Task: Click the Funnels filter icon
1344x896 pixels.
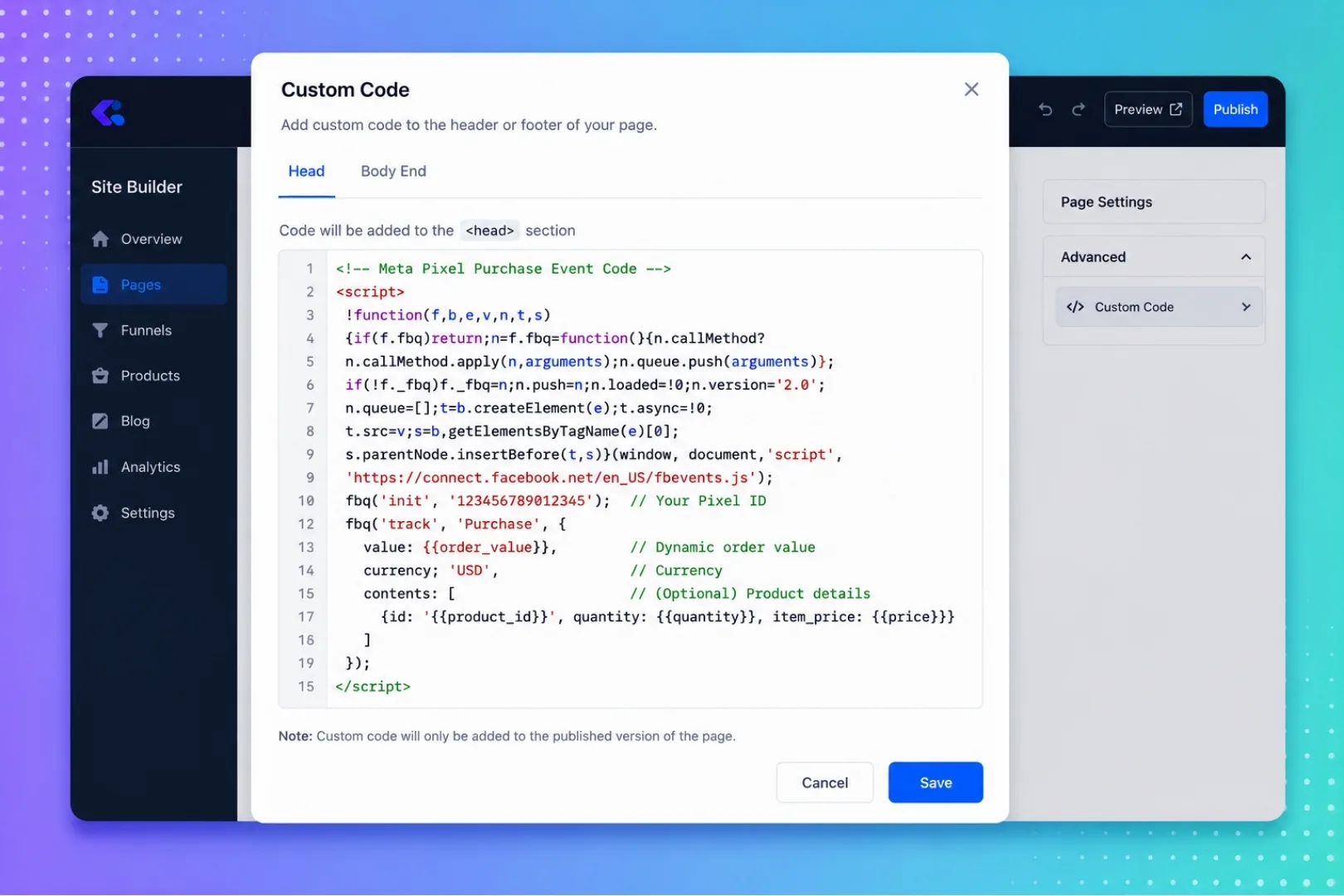Action: click(100, 330)
